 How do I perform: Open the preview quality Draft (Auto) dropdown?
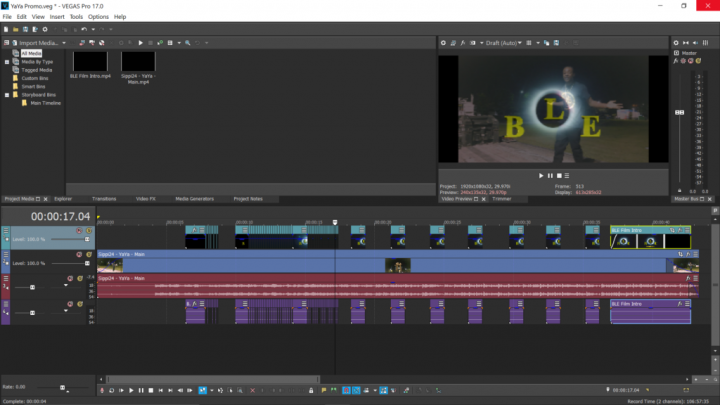coord(504,43)
